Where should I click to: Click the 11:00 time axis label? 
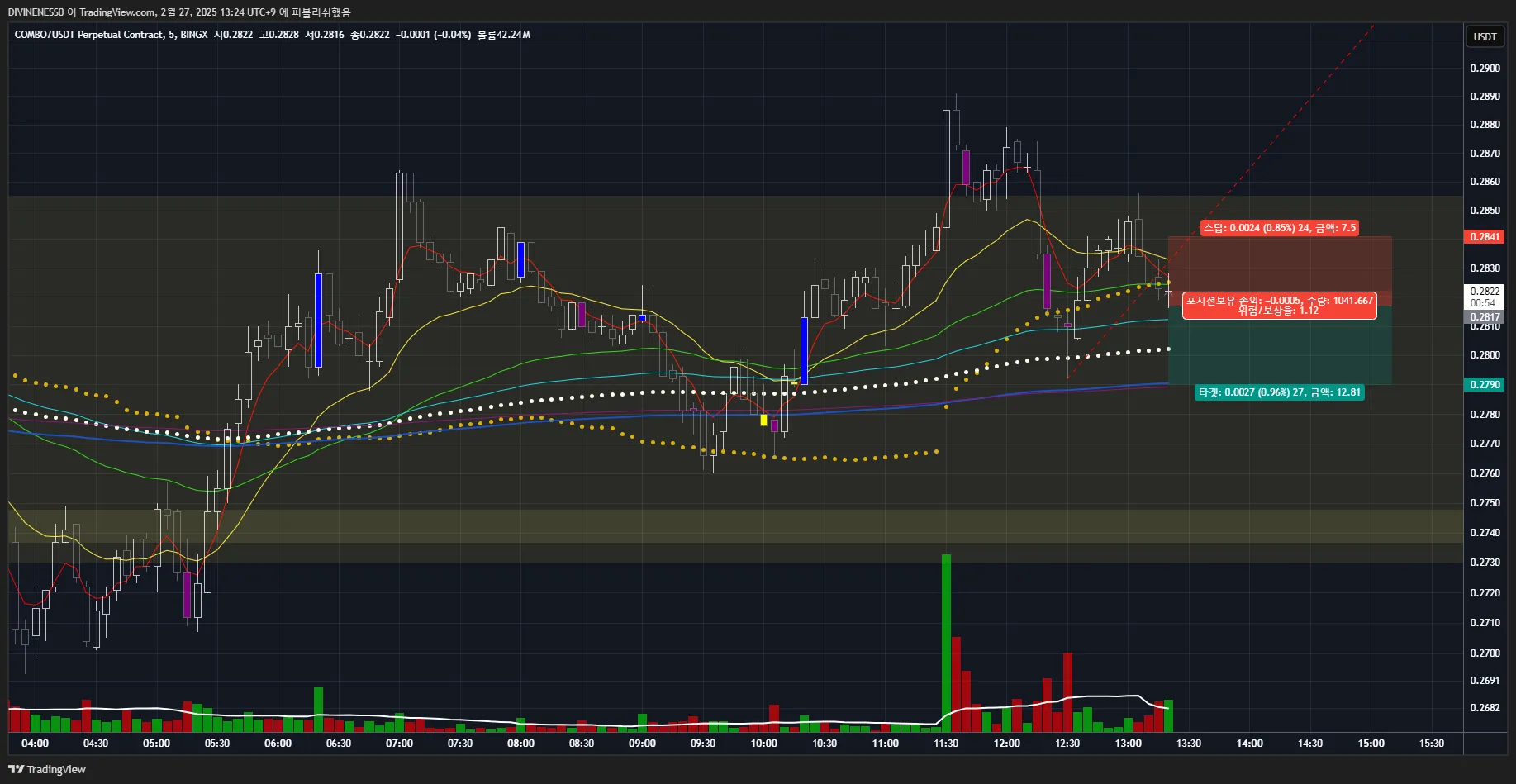(x=885, y=744)
